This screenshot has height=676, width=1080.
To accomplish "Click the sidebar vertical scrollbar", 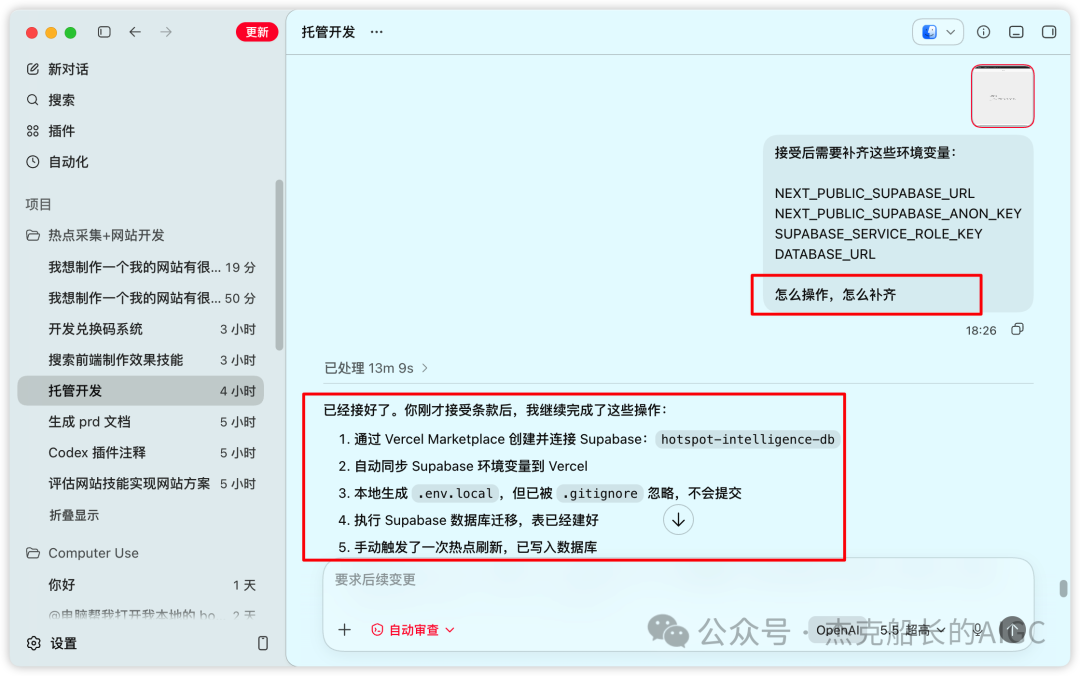I will pyautogui.click(x=279, y=265).
